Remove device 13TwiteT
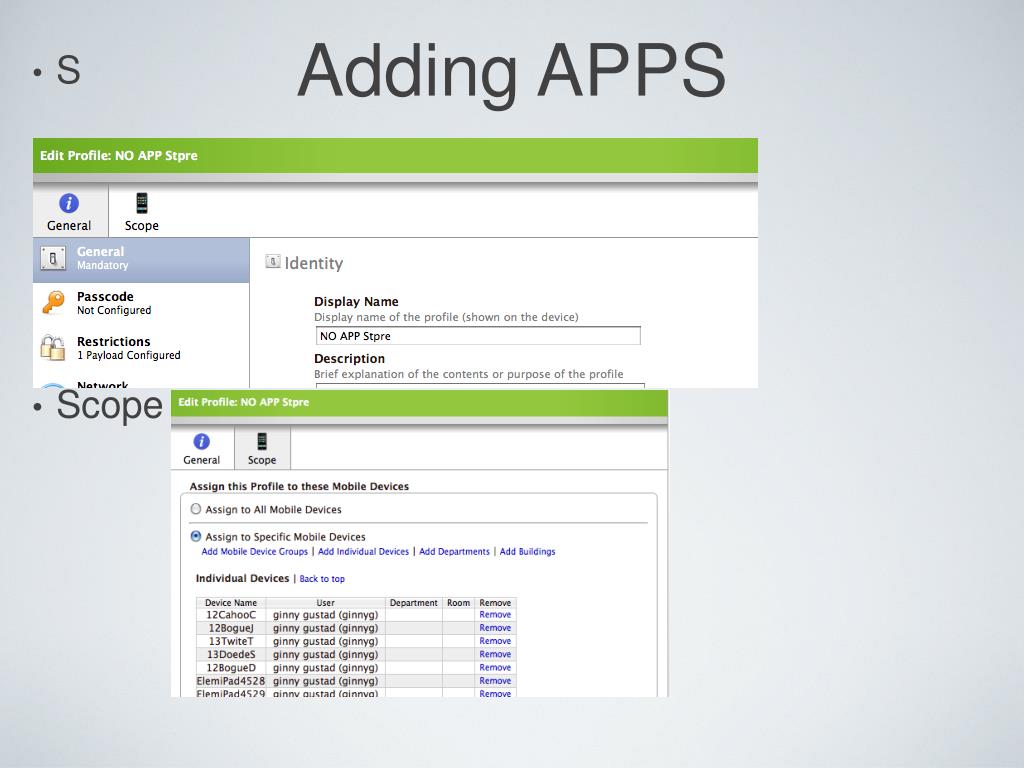1024x768 pixels. pos(495,641)
